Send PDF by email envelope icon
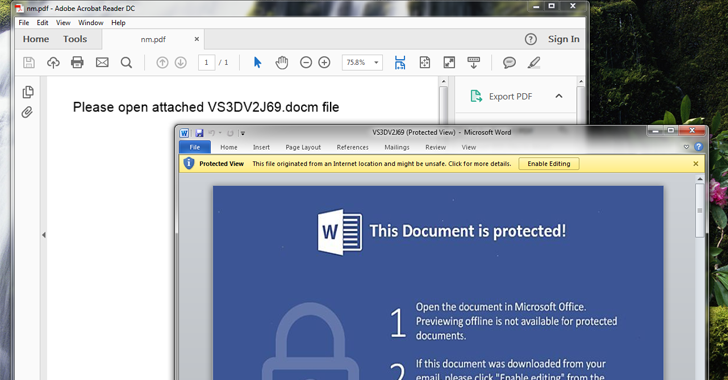728x380 pixels. (x=102, y=62)
